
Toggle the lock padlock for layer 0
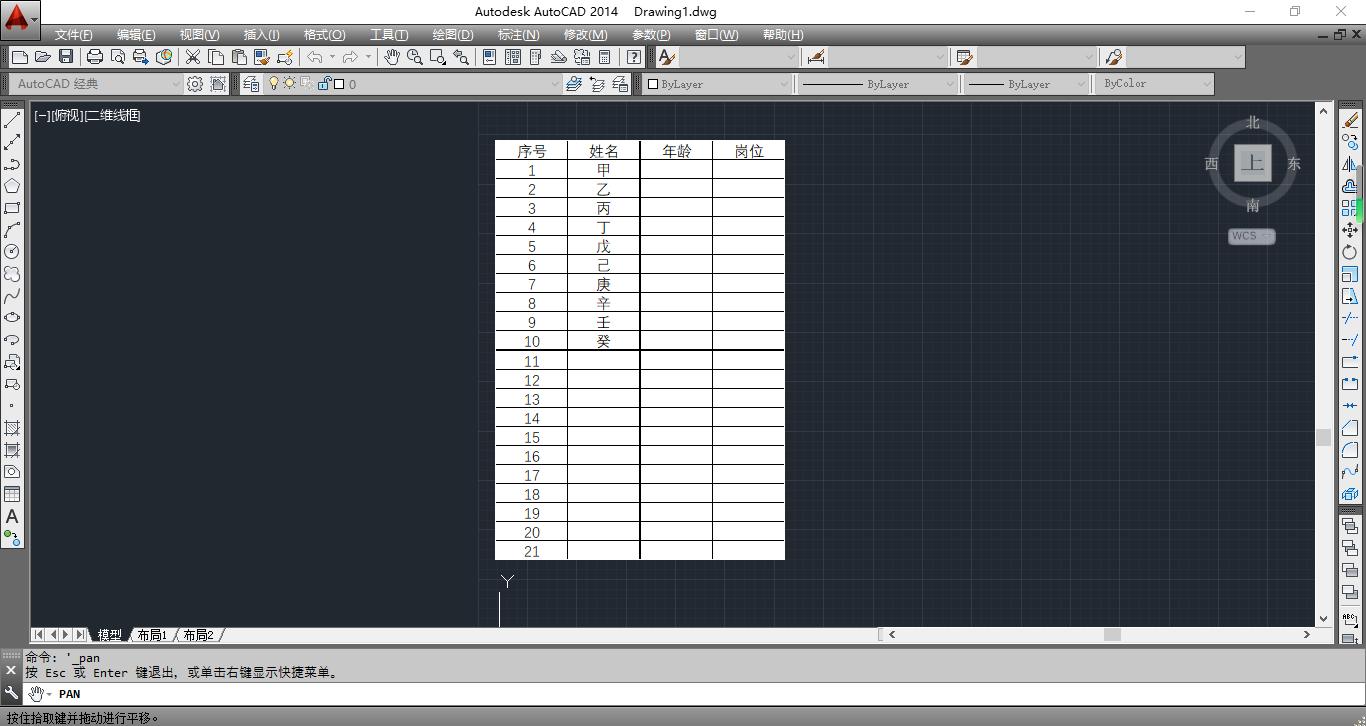324,83
